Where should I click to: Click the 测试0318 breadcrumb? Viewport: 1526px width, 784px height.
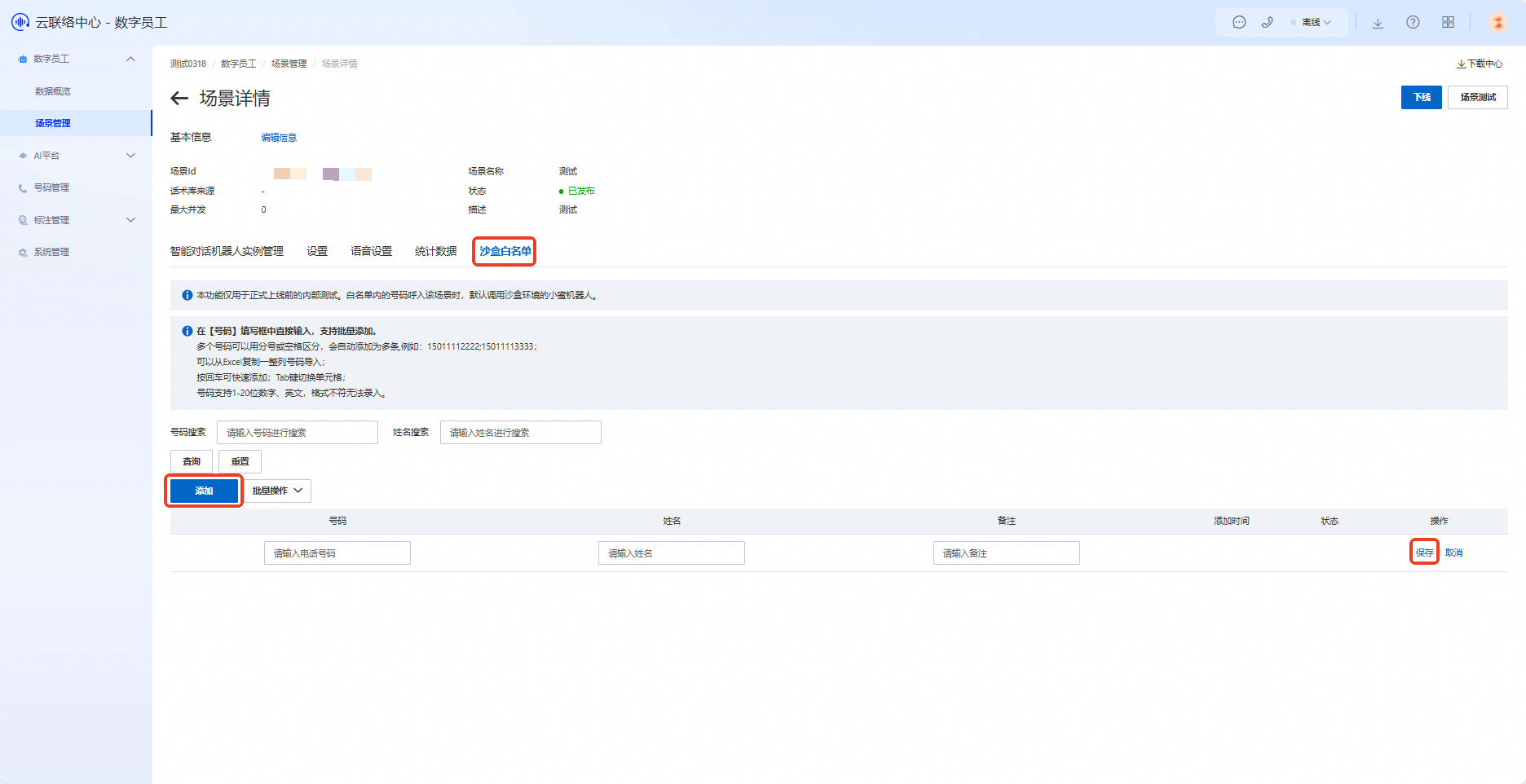(x=188, y=64)
